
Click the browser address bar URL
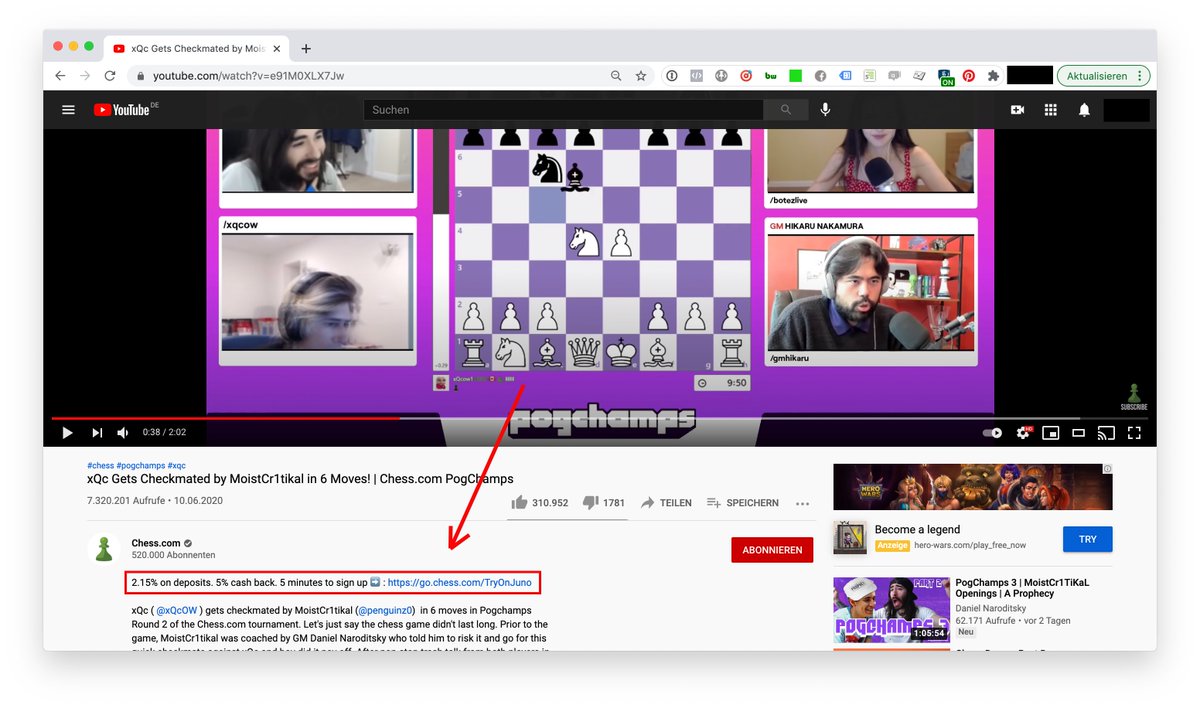(x=248, y=76)
